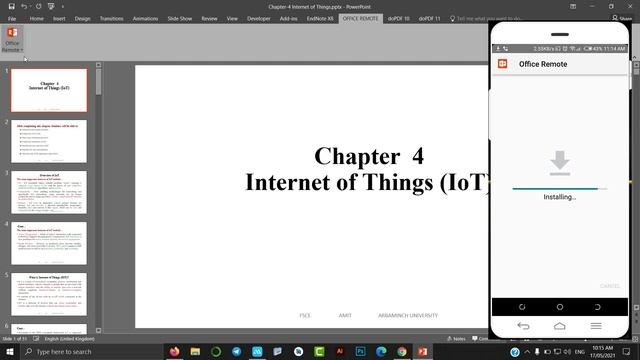
Task: Click spell check icon in status bar
Action: point(36,339)
